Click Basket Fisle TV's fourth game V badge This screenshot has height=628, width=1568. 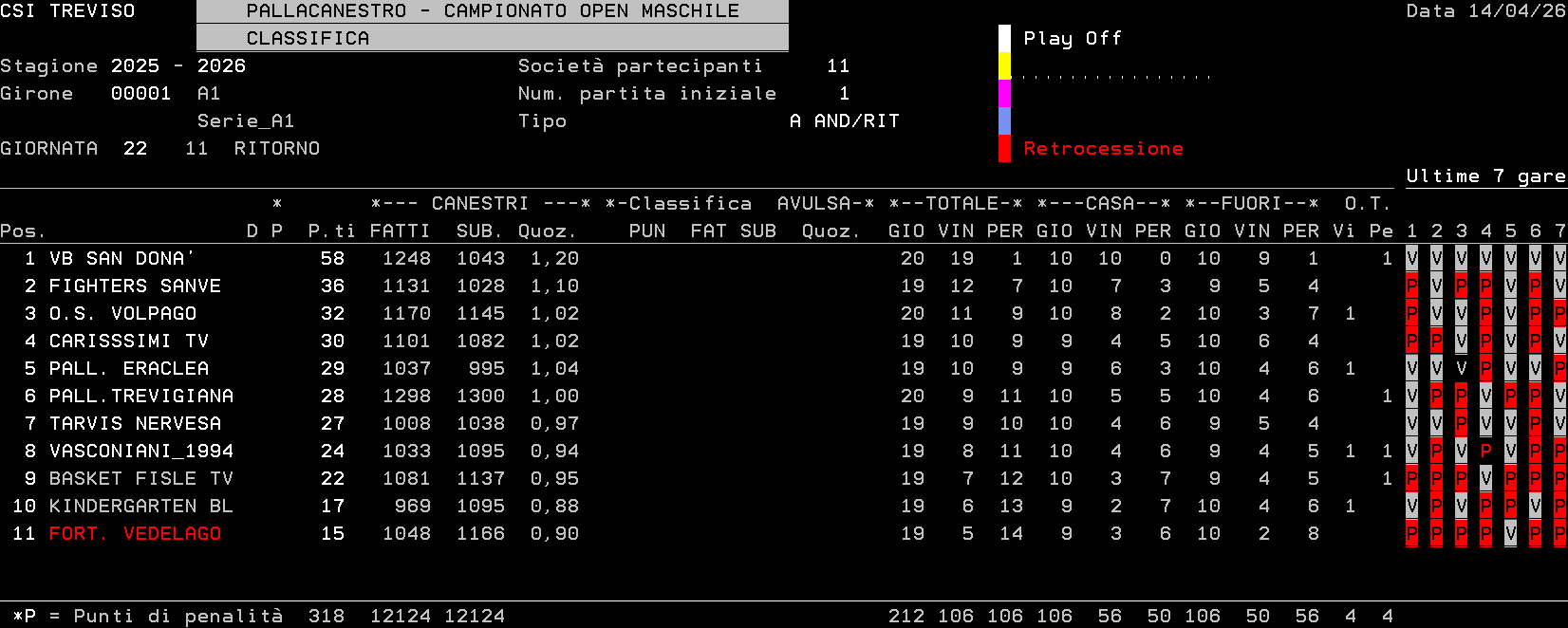click(1485, 479)
